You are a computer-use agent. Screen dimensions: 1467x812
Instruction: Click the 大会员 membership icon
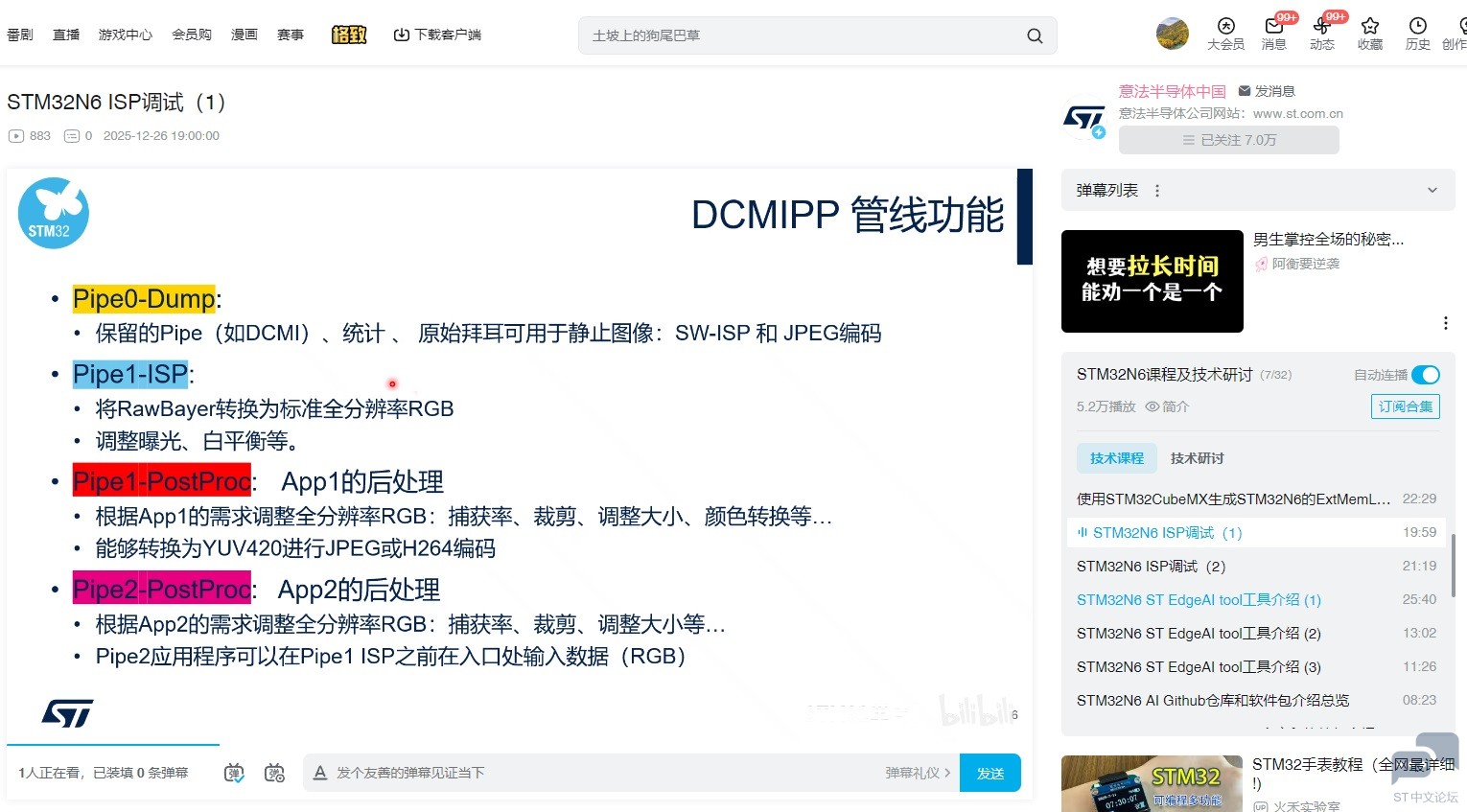[x=1225, y=28]
